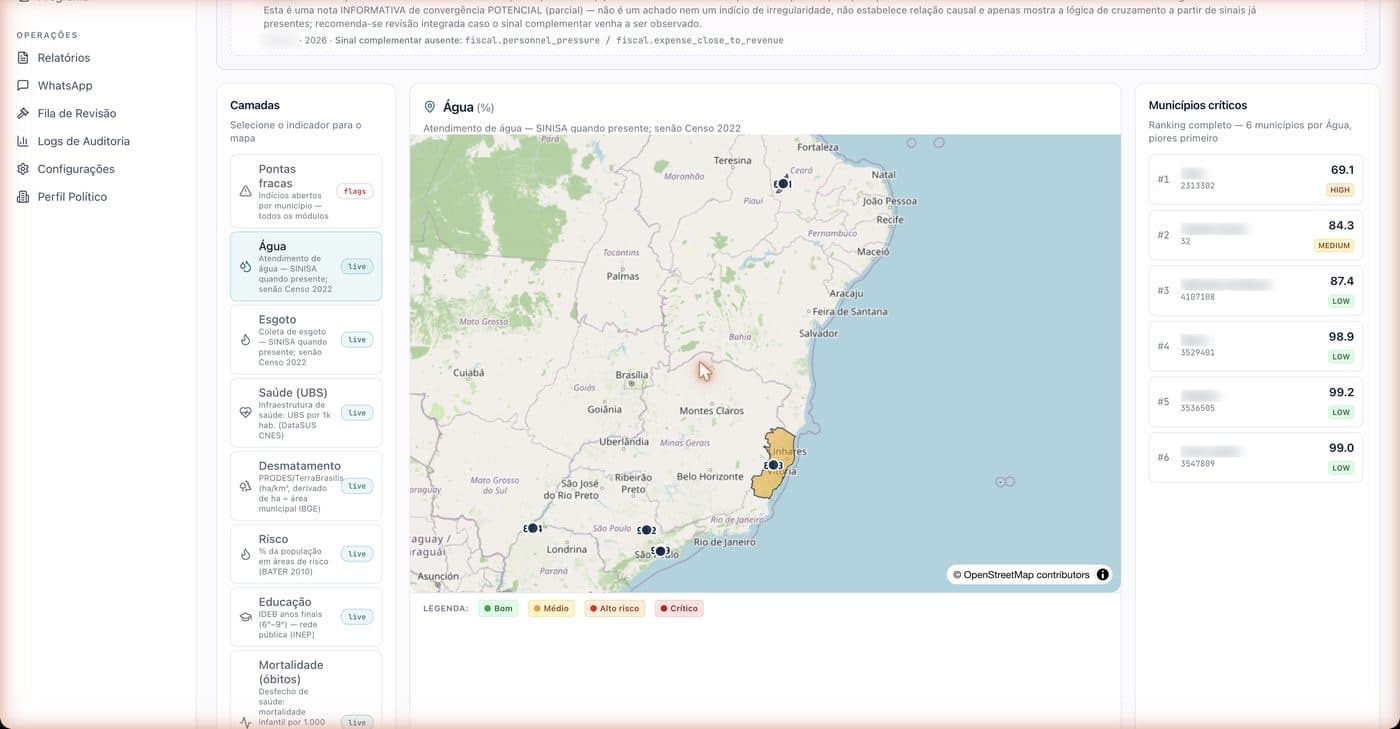Image resolution: width=1400 pixels, height=729 pixels.
Task: Click the score "99.2" in ranking row #5
Action: tap(1341, 392)
